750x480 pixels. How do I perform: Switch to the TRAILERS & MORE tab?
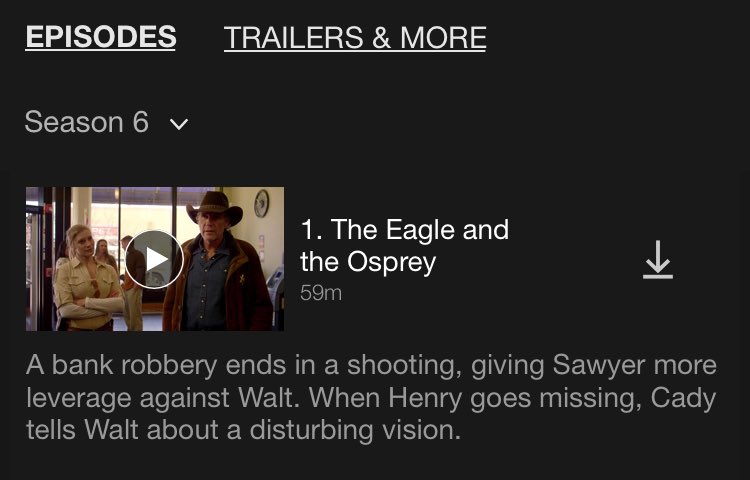(355, 38)
